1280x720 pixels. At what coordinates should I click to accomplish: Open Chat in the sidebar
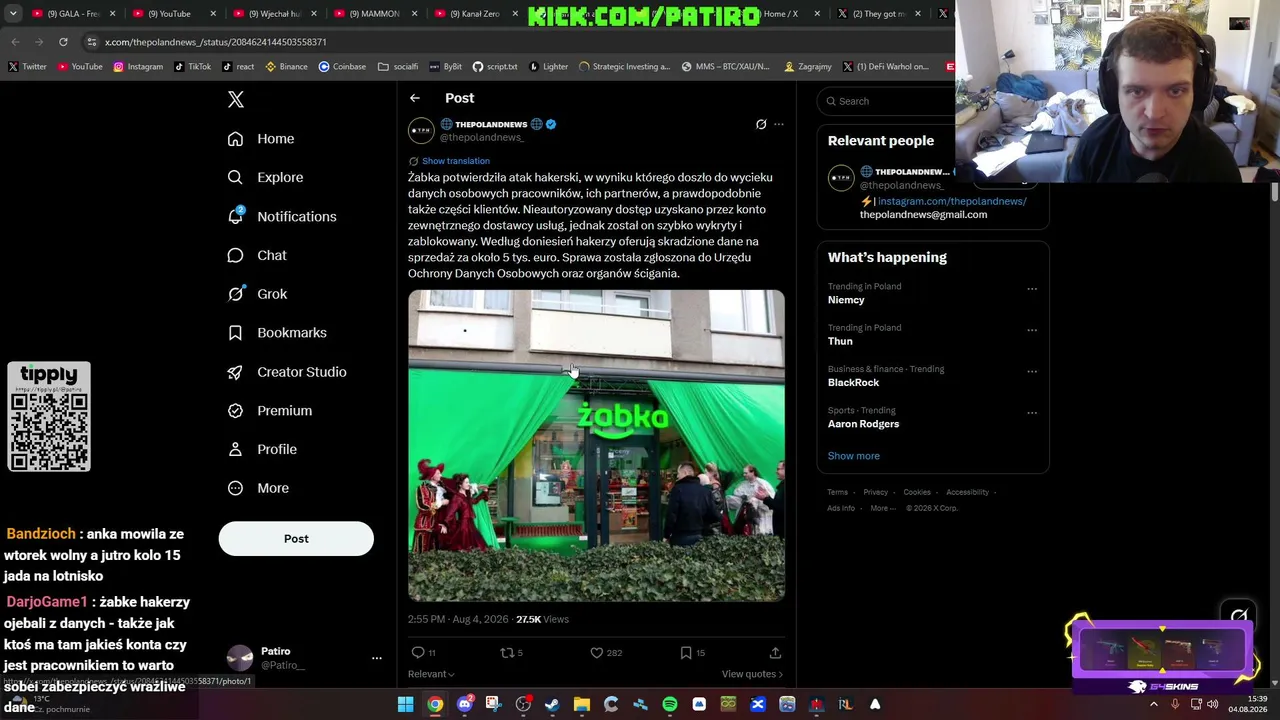coord(257,255)
